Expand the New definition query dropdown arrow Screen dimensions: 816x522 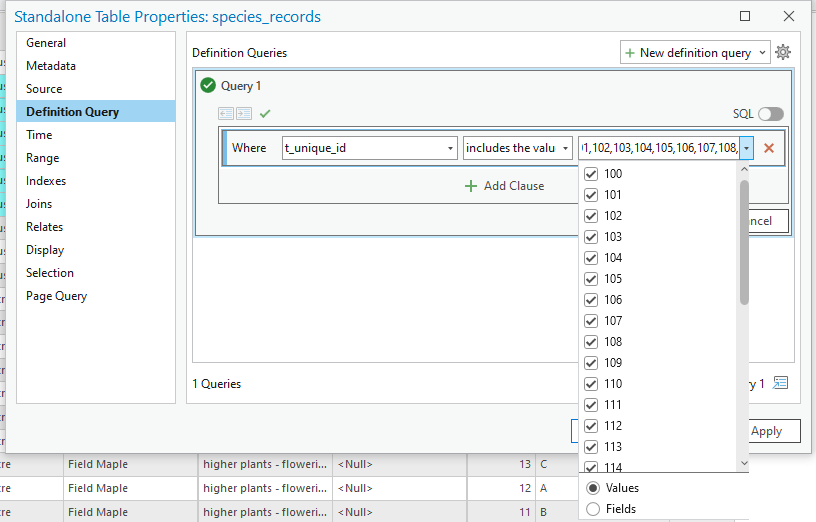(x=762, y=53)
